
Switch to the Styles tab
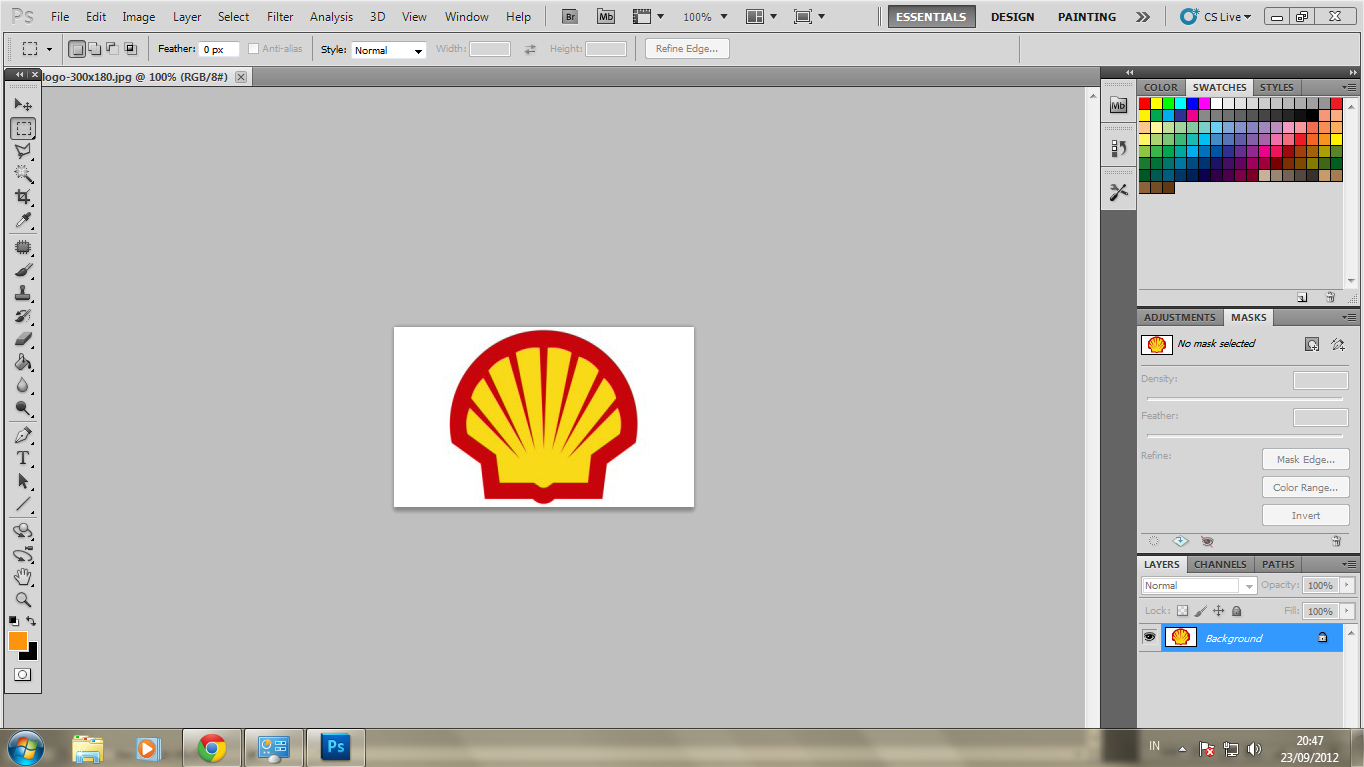pos(1276,87)
